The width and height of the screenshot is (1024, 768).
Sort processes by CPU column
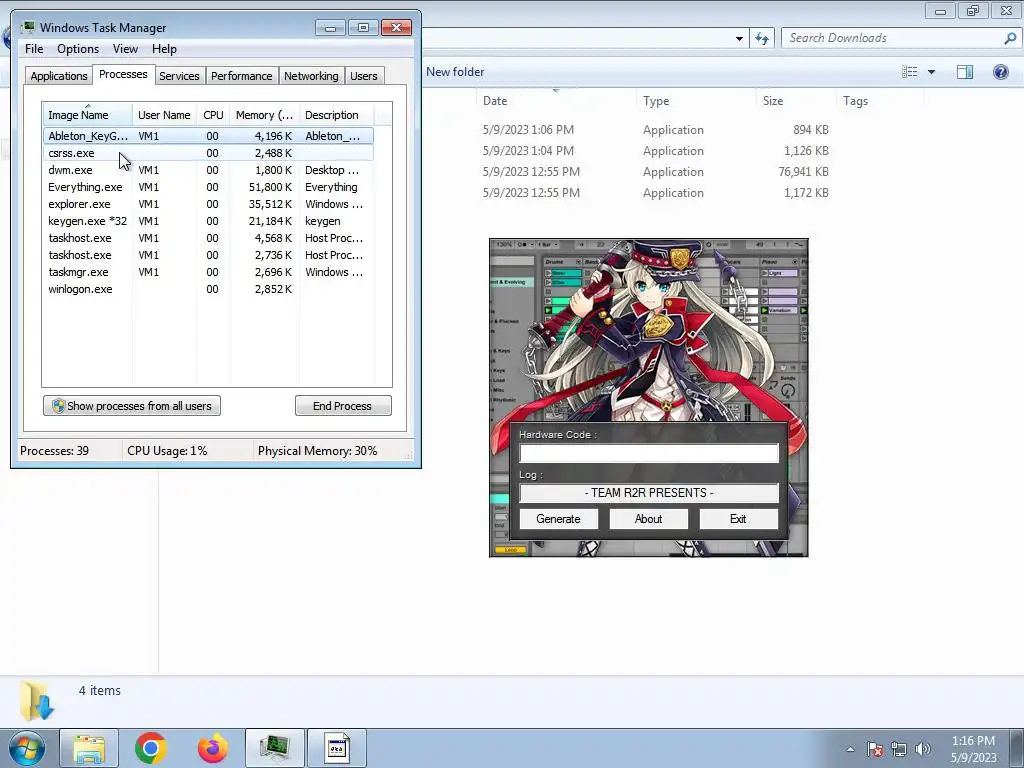pos(213,115)
